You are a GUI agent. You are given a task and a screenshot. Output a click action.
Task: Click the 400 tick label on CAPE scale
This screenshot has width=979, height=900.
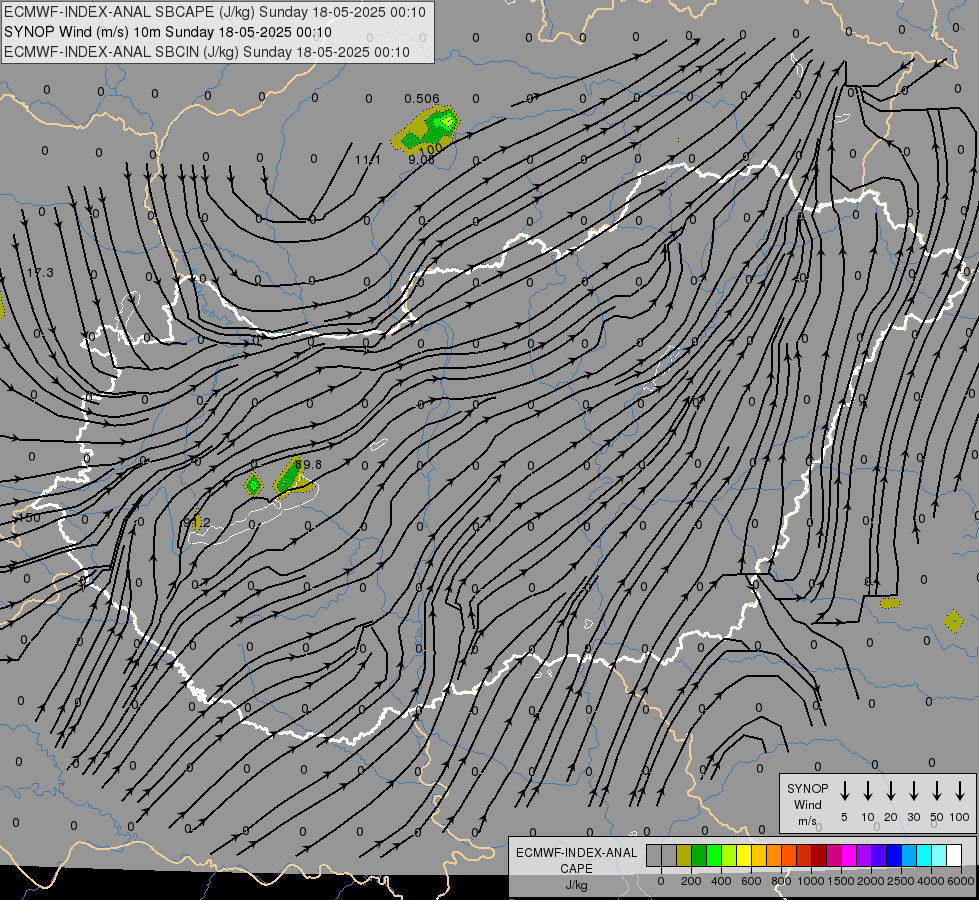(x=721, y=881)
